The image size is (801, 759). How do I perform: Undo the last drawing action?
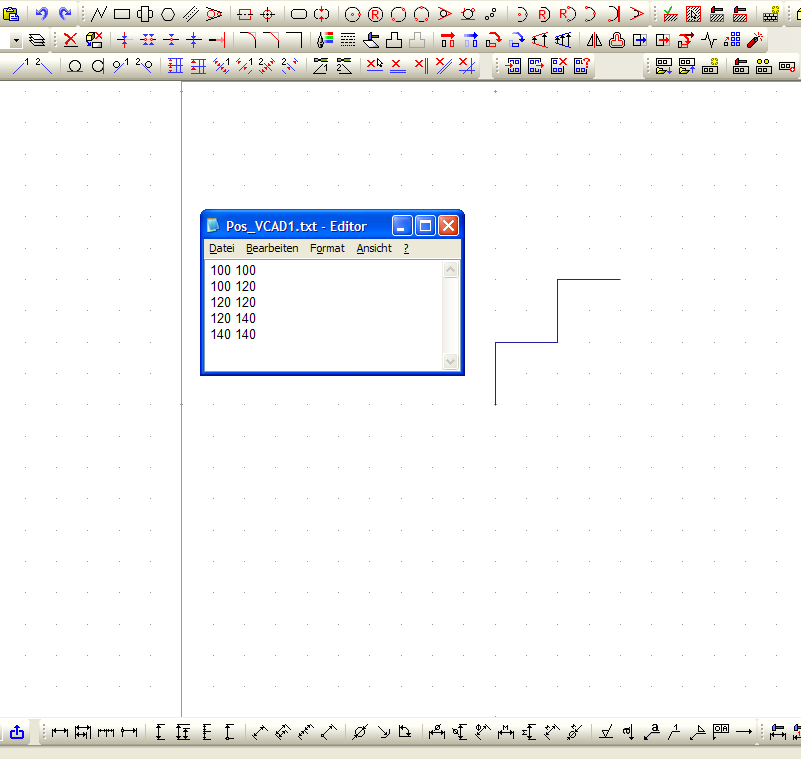click(41, 14)
